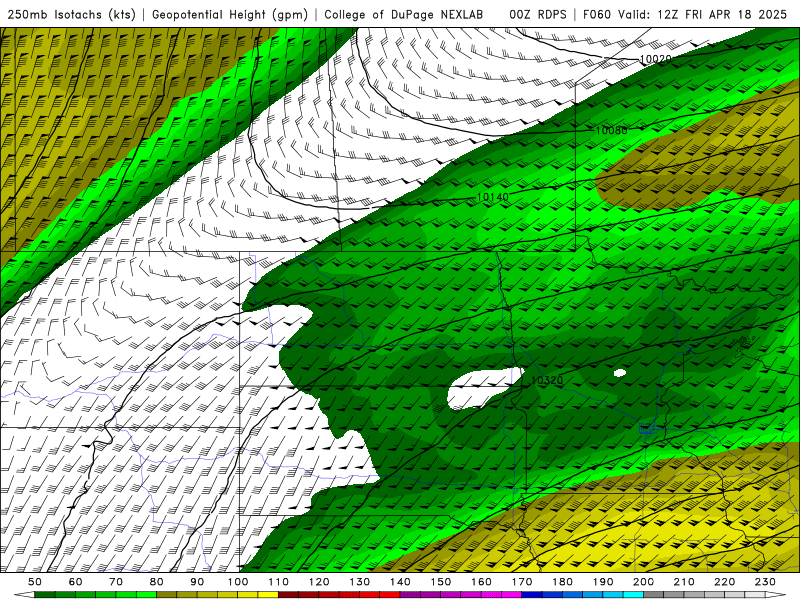800x600 pixels.
Task: Click the 60 value on the color scale
Action: (x=76, y=582)
